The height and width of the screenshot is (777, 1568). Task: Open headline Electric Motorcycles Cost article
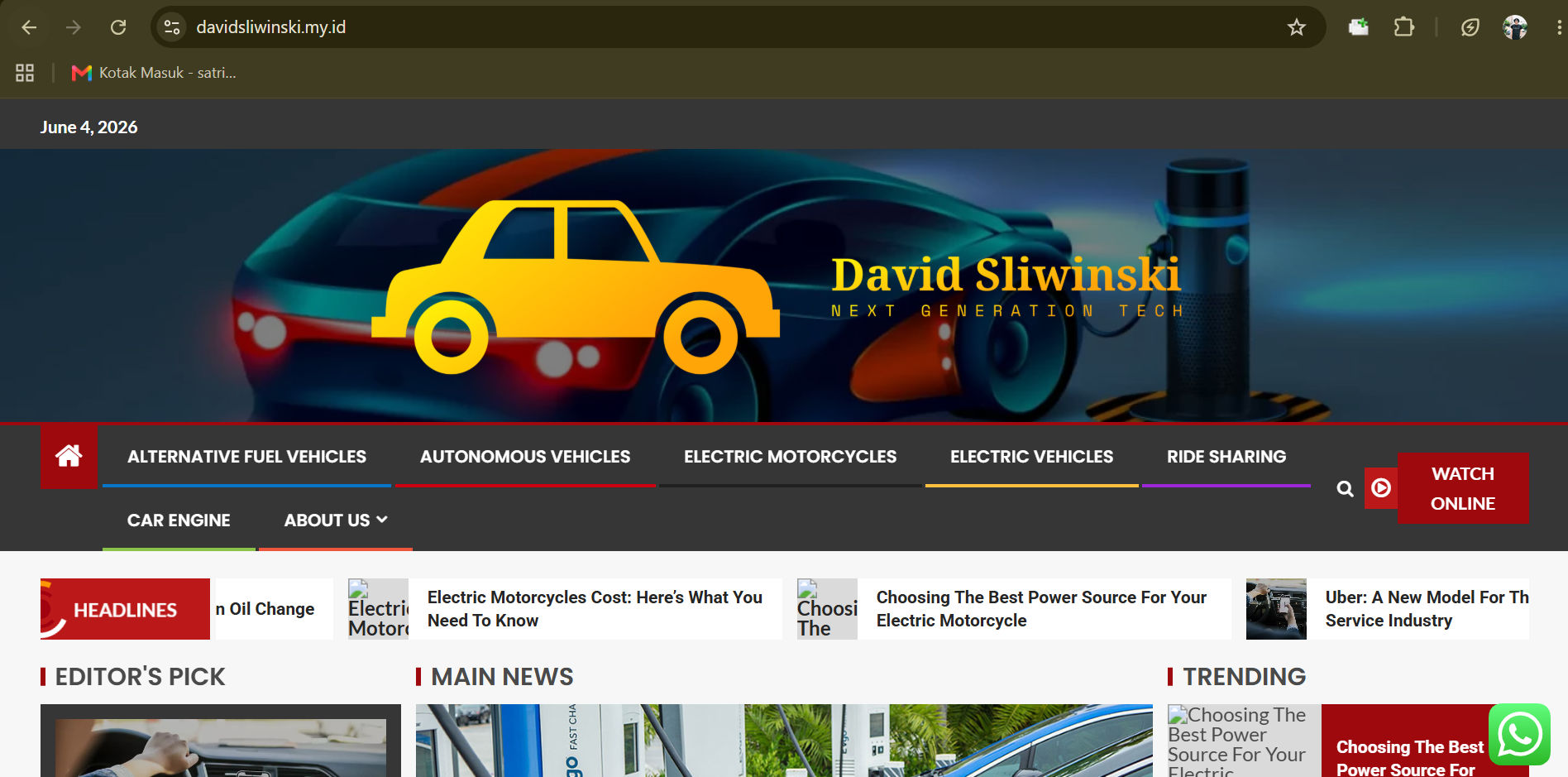coord(595,609)
